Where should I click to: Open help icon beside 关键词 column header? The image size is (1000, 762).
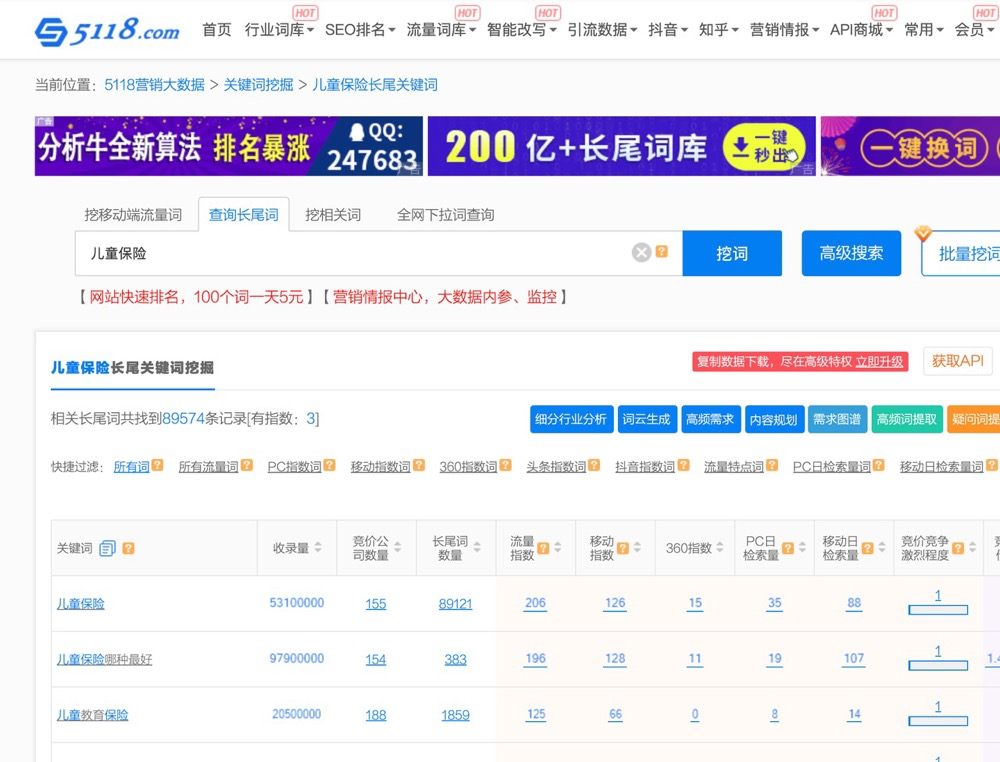click(x=128, y=548)
